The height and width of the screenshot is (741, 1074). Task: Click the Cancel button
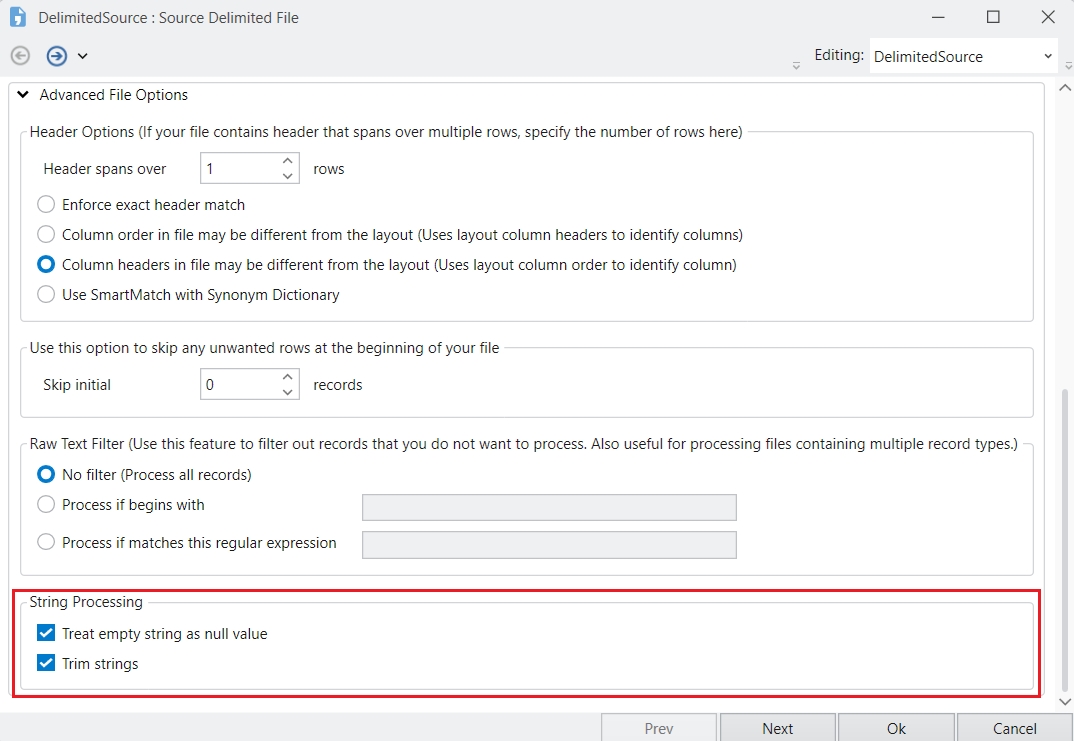1014,728
